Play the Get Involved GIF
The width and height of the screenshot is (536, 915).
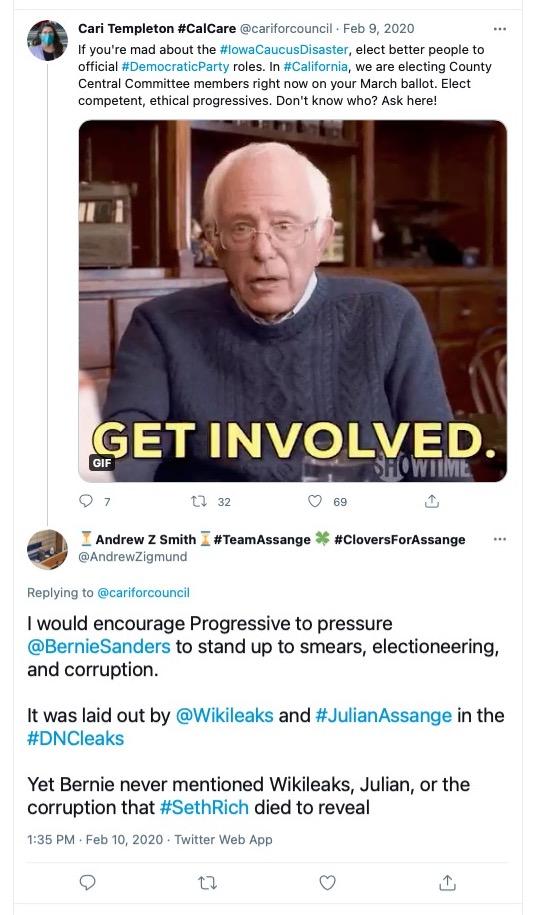click(x=293, y=301)
